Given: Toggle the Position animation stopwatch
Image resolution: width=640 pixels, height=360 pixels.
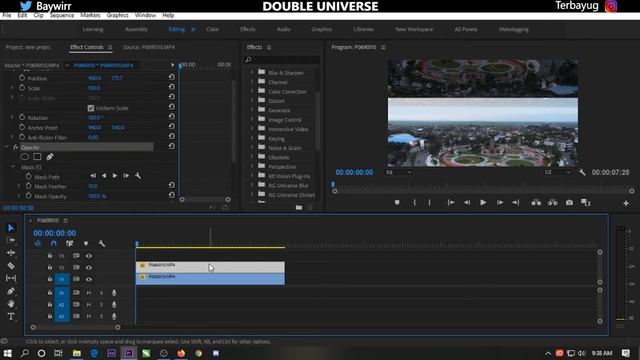Looking at the screenshot, I should point(22,78).
